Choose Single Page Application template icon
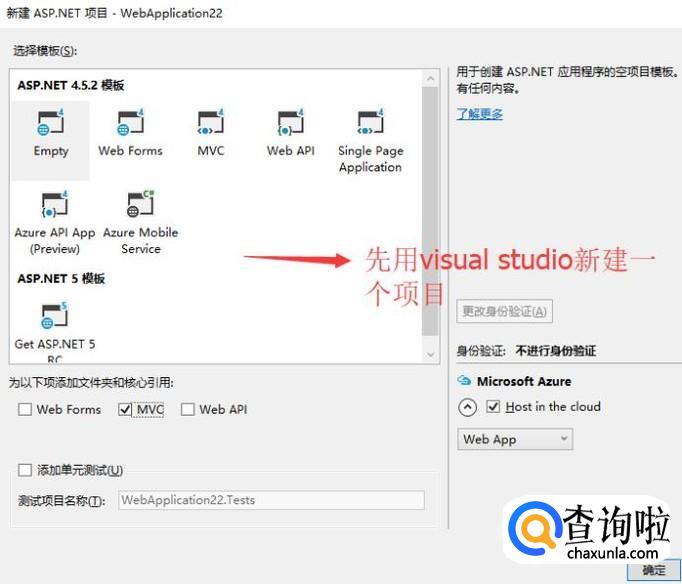 click(x=371, y=123)
